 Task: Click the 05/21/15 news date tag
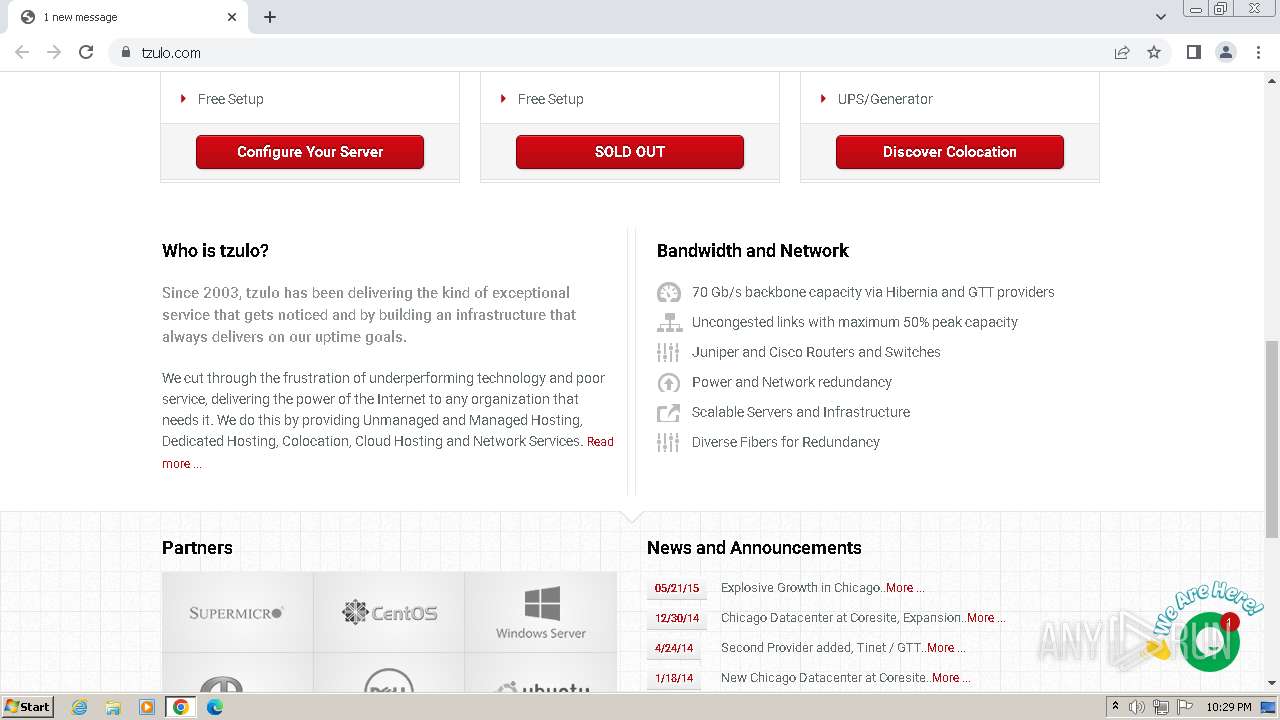(x=676, y=588)
